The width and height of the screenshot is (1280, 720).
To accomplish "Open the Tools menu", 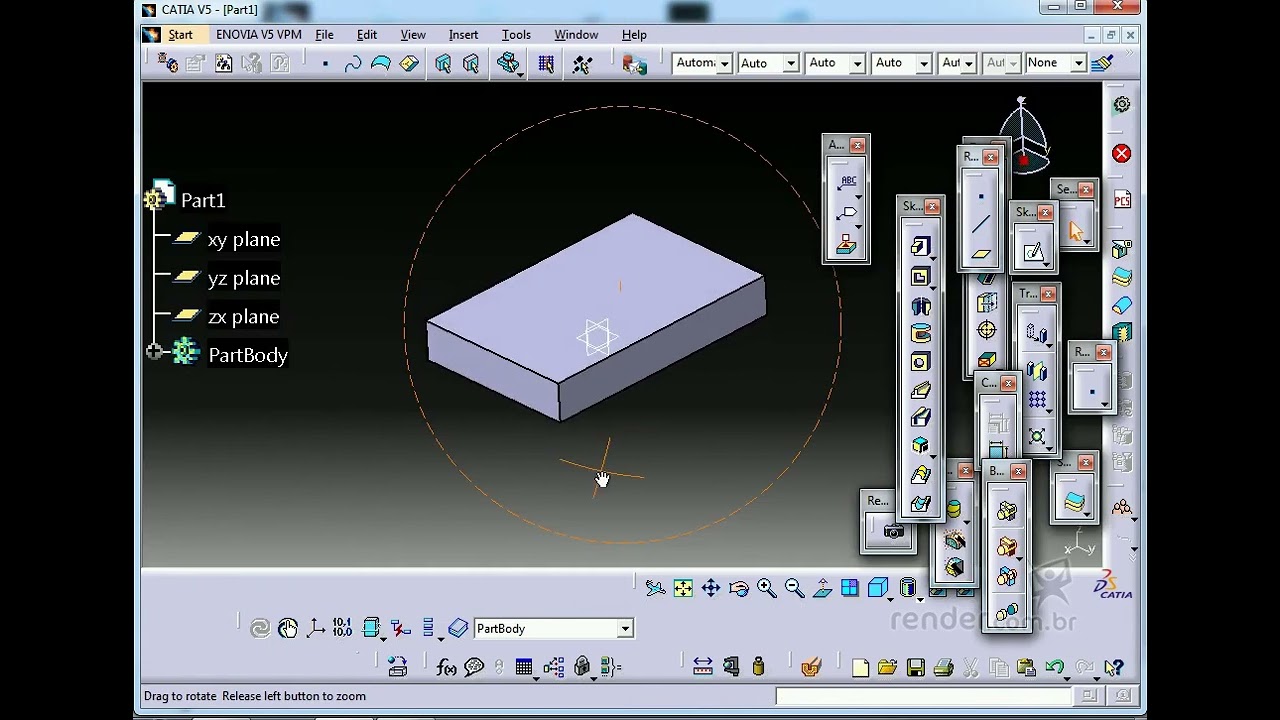I will [516, 35].
